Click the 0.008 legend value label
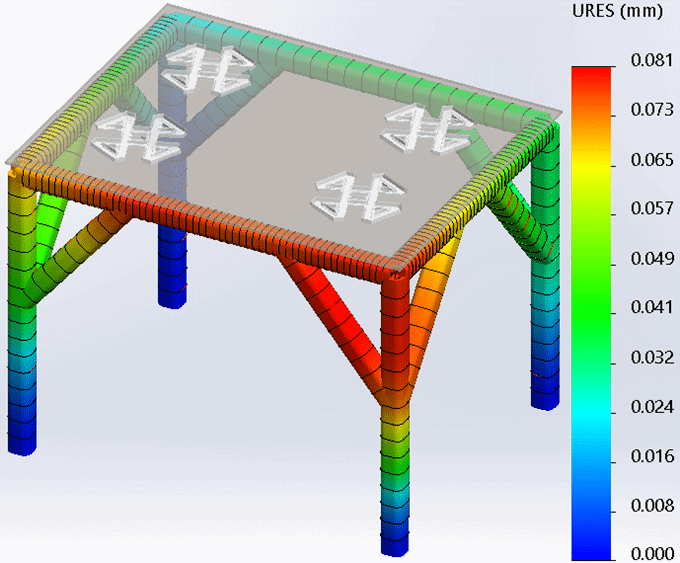The height and width of the screenshot is (563, 680). (x=651, y=504)
